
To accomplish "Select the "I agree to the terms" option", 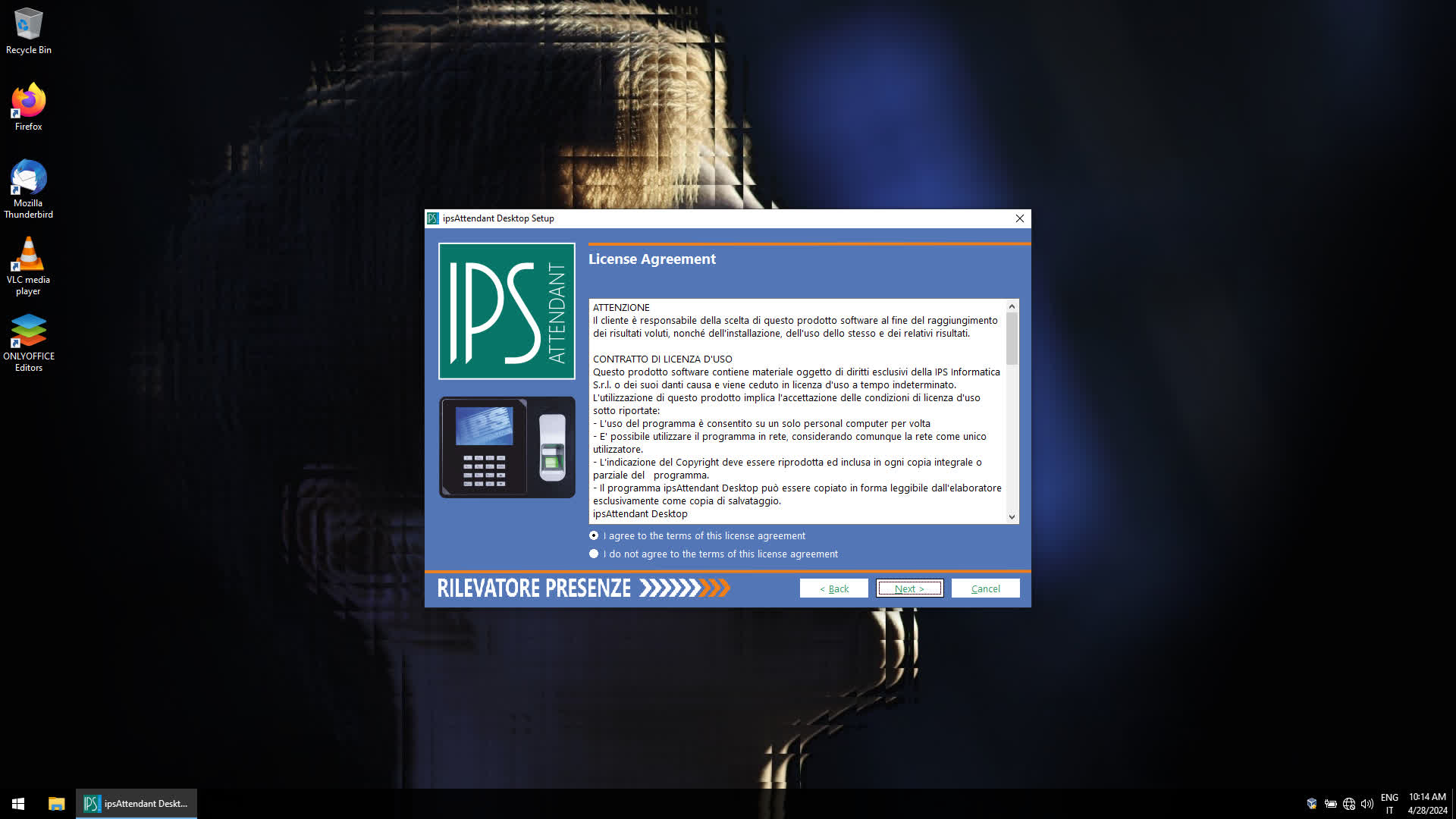I will [x=594, y=535].
